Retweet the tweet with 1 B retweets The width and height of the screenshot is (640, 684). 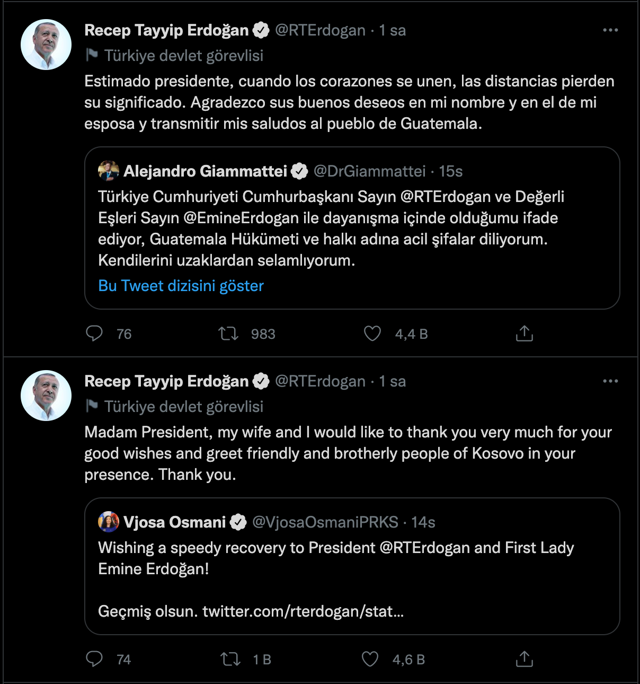[229, 659]
